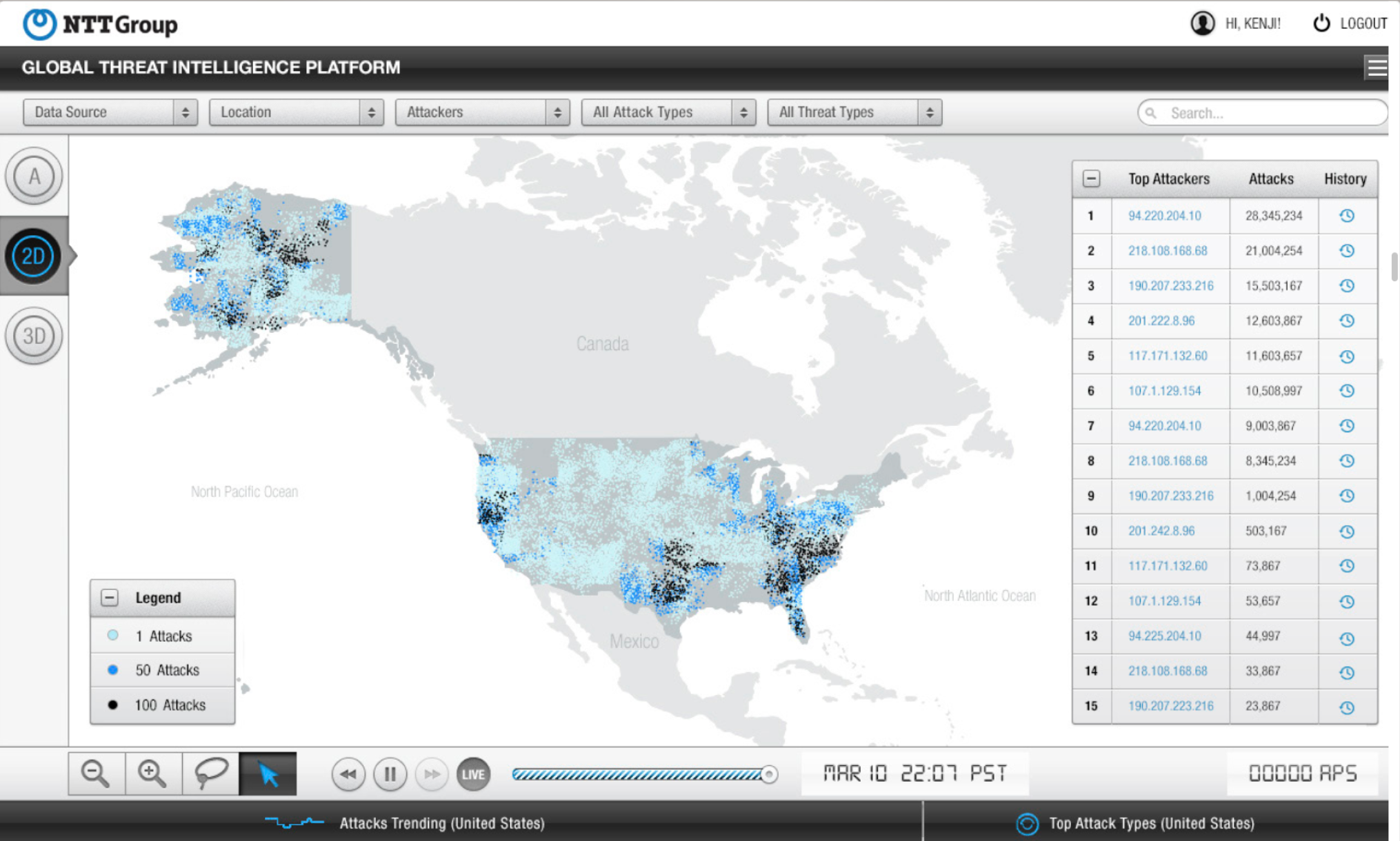Image resolution: width=1400 pixels, height=841 pixels.
Task: Open the hamburger menu icon
Action: [1377, 68]
